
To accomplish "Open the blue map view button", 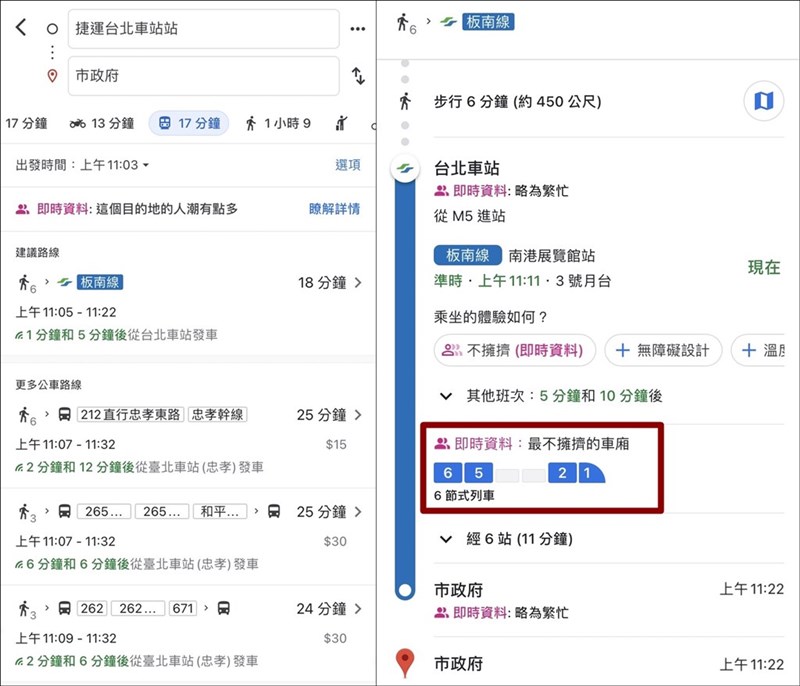I will click(x=763, y=101).
